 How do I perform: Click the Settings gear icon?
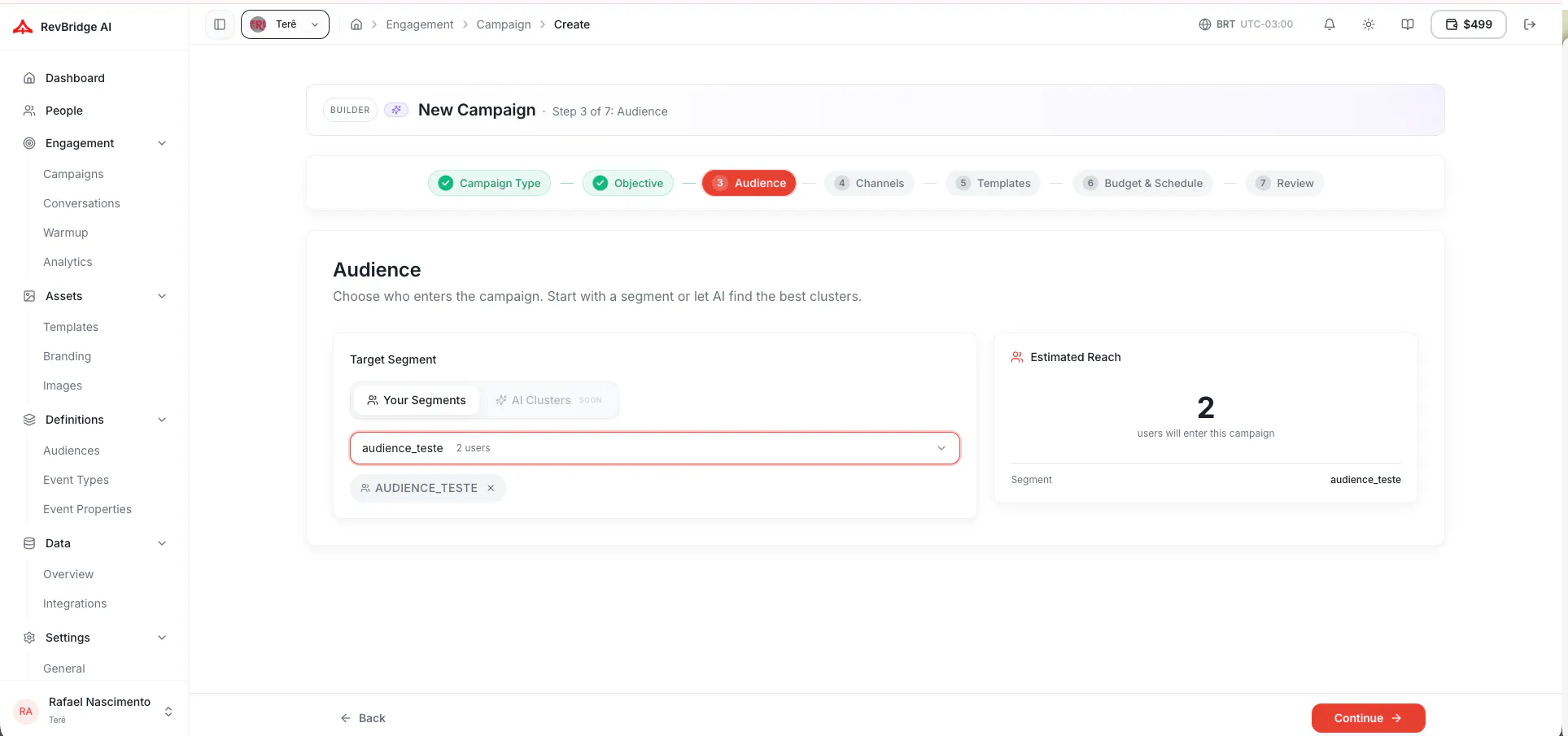pyautogui.click(x=29, y=638)
